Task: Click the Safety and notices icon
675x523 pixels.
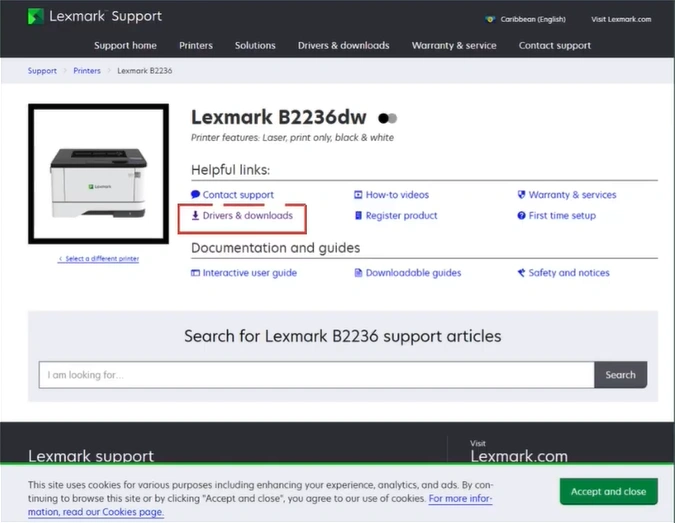Action: point(521,273)
